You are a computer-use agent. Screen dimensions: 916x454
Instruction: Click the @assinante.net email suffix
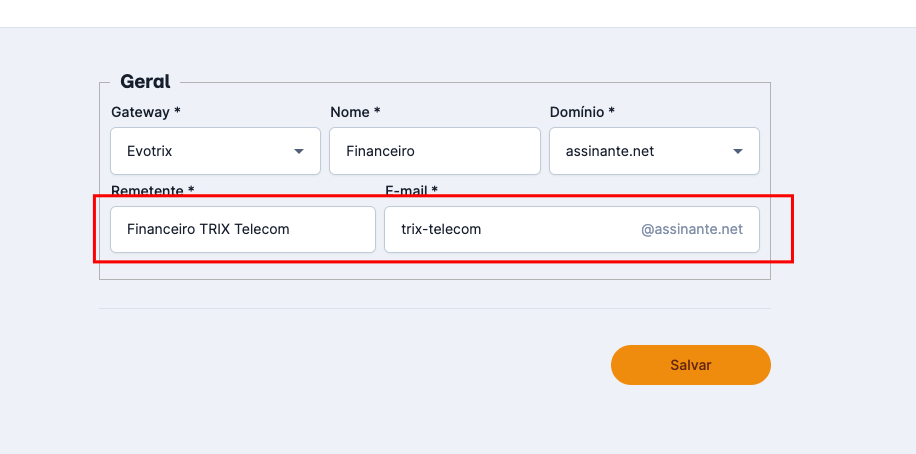pos(692,229)
